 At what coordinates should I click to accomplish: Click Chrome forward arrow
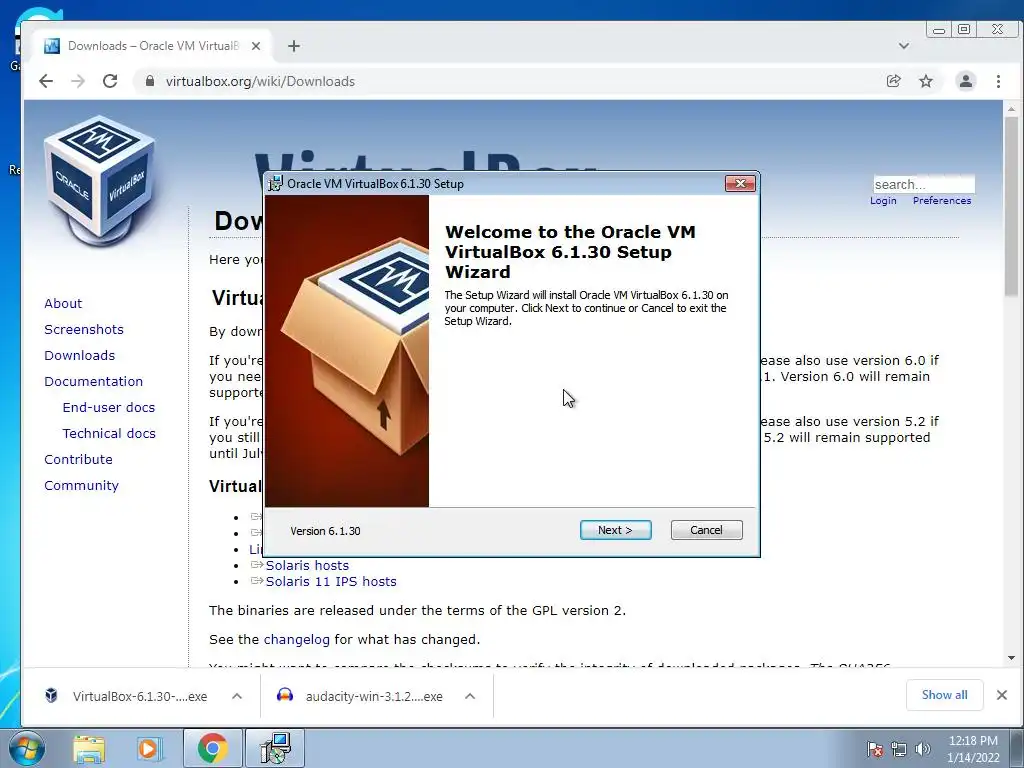pos(78,81)
